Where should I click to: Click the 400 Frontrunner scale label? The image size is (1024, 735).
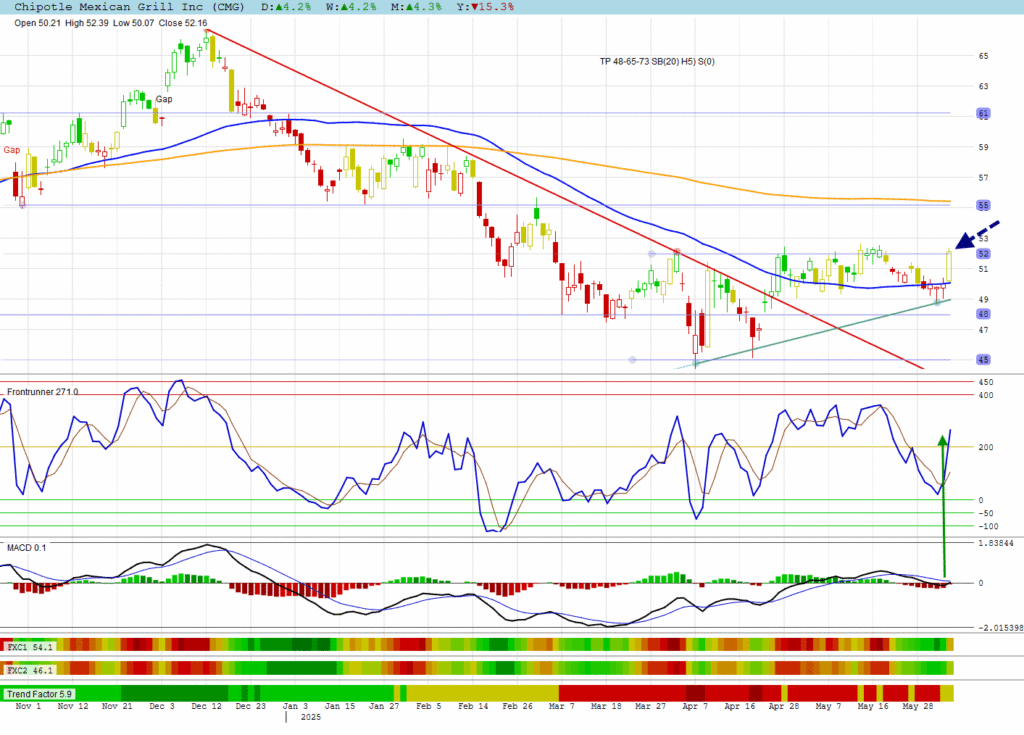(x=986, y=395)
